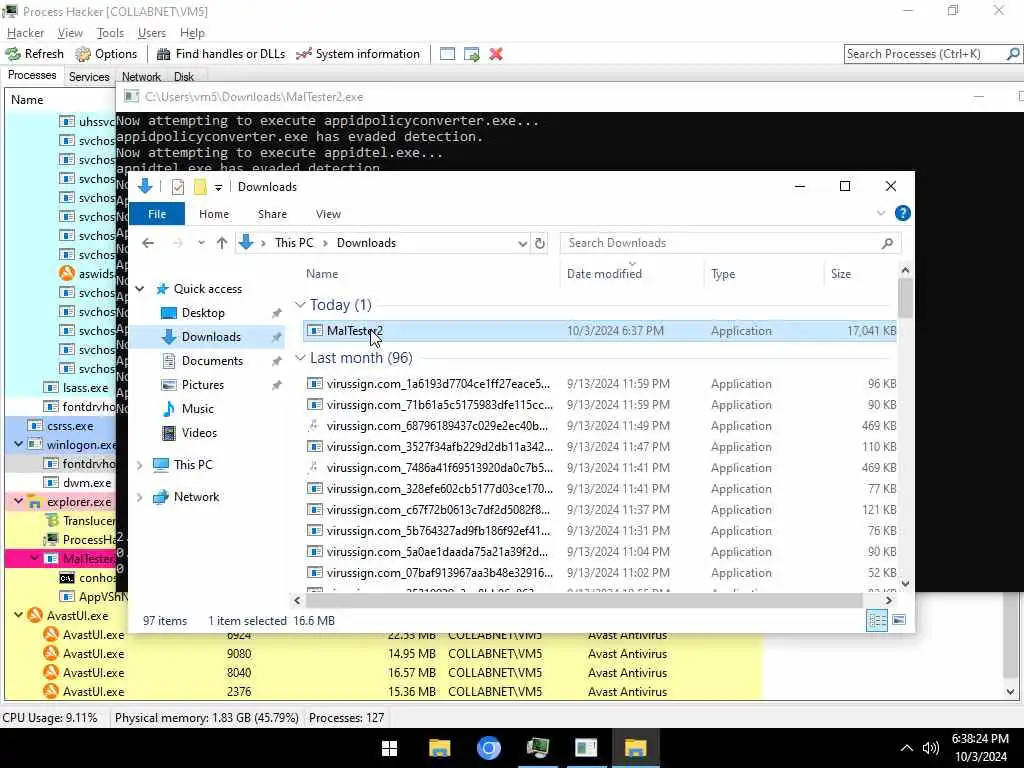Click the Windows Start button
Screen dimensions: 1024x768
click(x=390, y=748)
